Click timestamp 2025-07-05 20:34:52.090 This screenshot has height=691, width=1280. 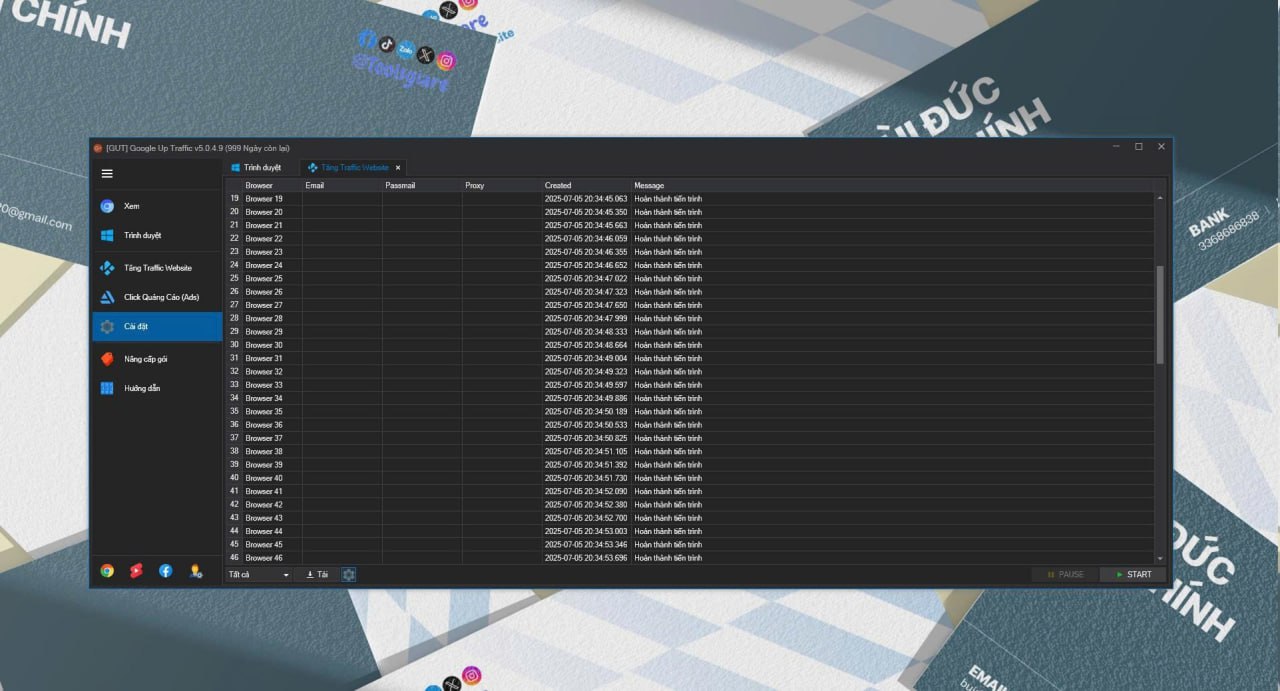click(x=586, y=491)
